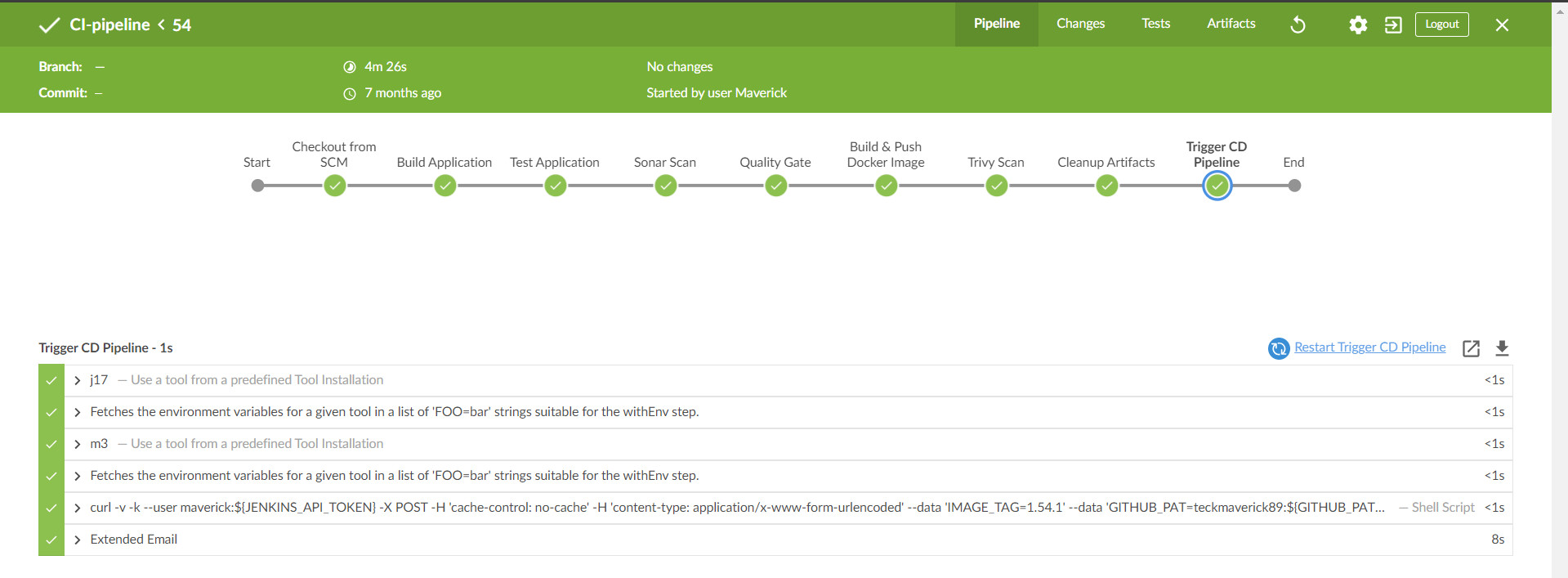Click the 'Branch:' label
The width and height of the screenshot is (1568, 578).
coord(60,66)
